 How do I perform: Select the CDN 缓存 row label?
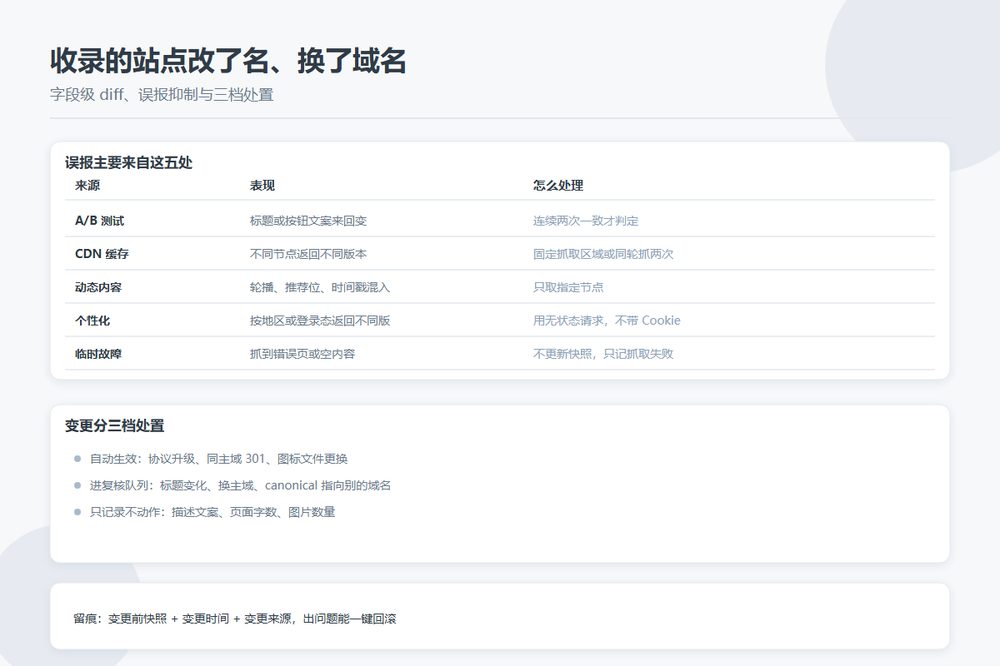(x=101, y=254)
